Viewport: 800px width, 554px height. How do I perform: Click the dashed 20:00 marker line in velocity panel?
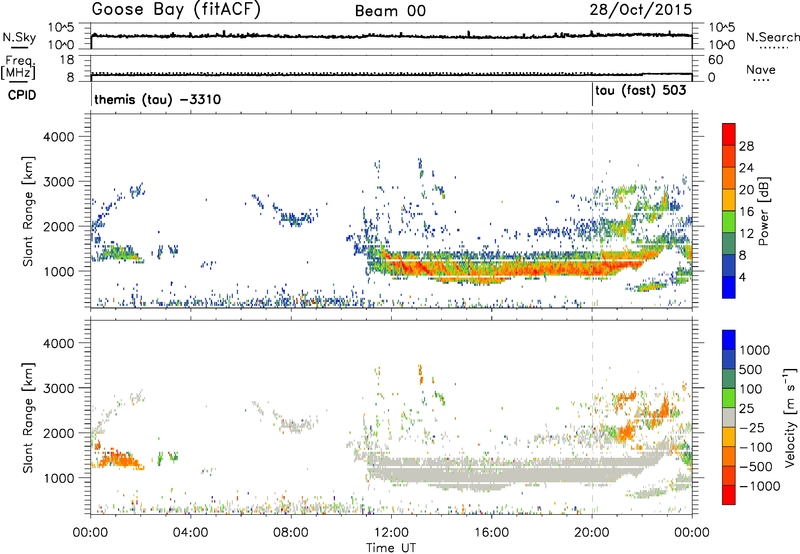click(x=592, y=416)
